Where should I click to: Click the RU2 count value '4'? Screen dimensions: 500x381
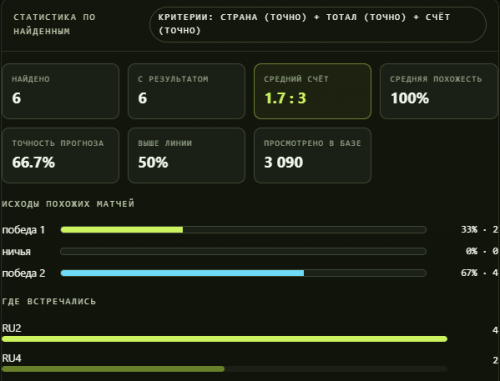[x=495, y=330]
